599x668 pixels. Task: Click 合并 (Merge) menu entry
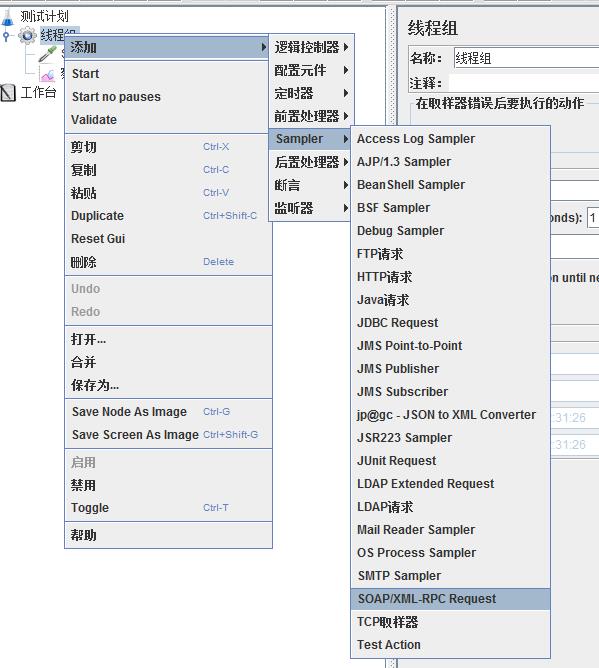click(x=168, y=362)
